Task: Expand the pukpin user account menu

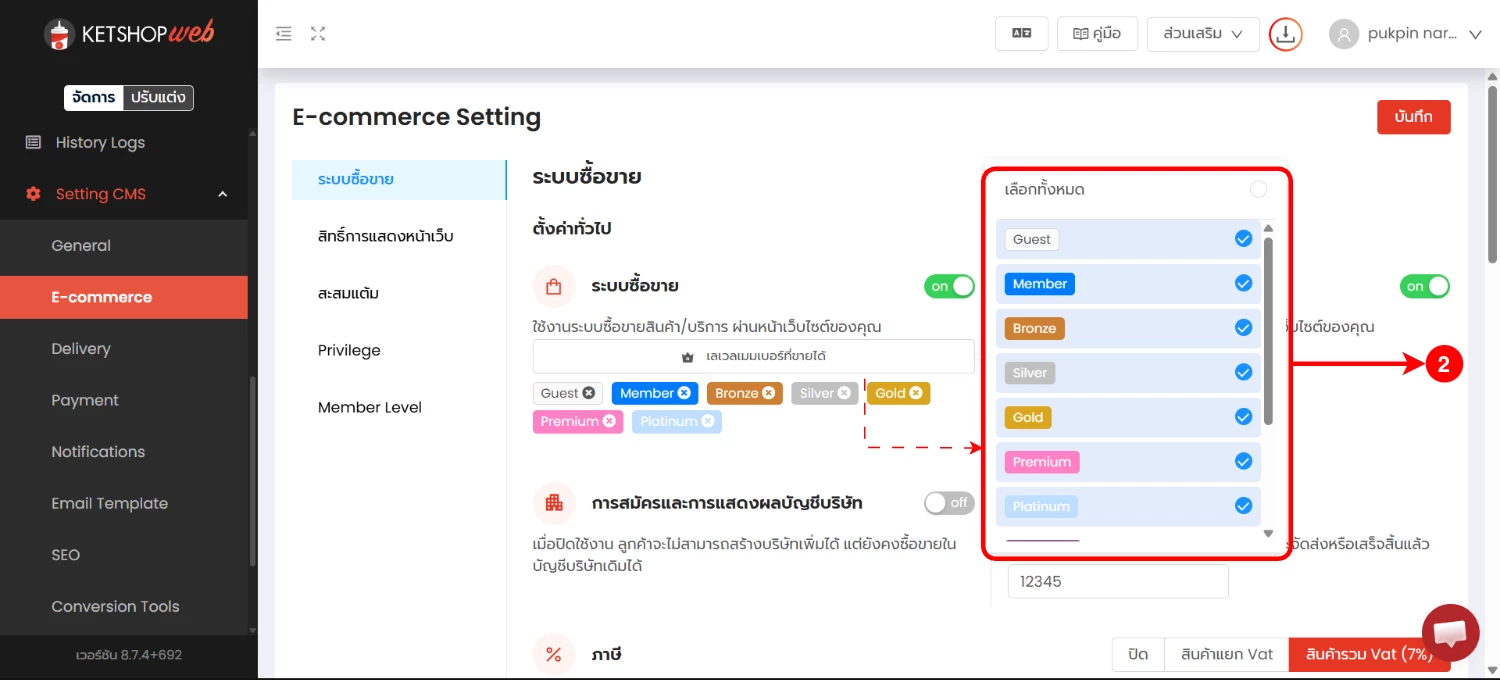Action: (1405, 34)
